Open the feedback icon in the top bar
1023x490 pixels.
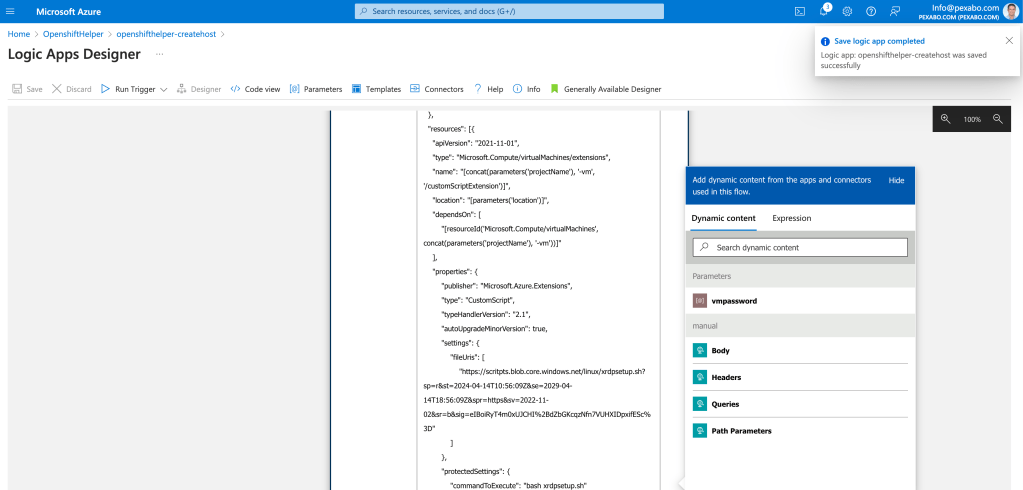click(x=894, y=11)
